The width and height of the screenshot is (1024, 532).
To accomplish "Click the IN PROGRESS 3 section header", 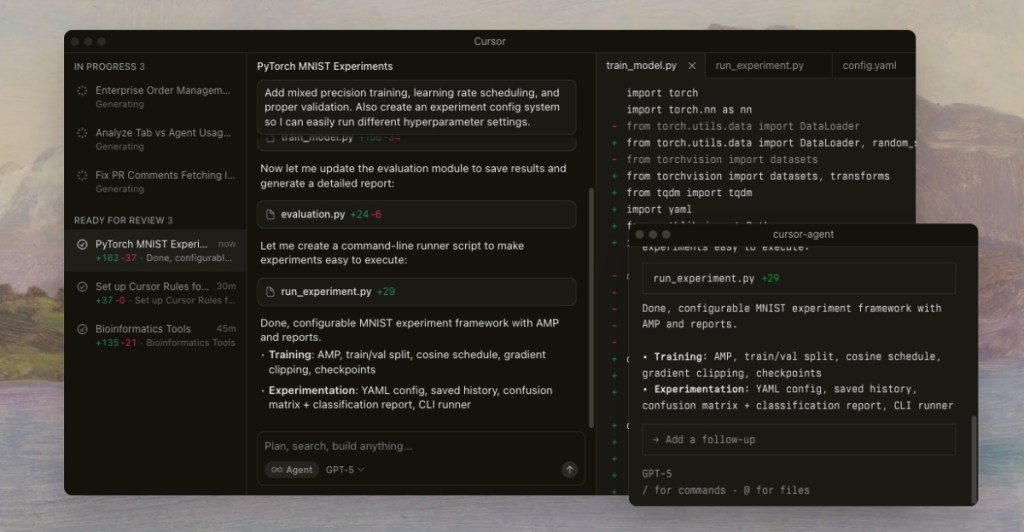I will 109,67.
